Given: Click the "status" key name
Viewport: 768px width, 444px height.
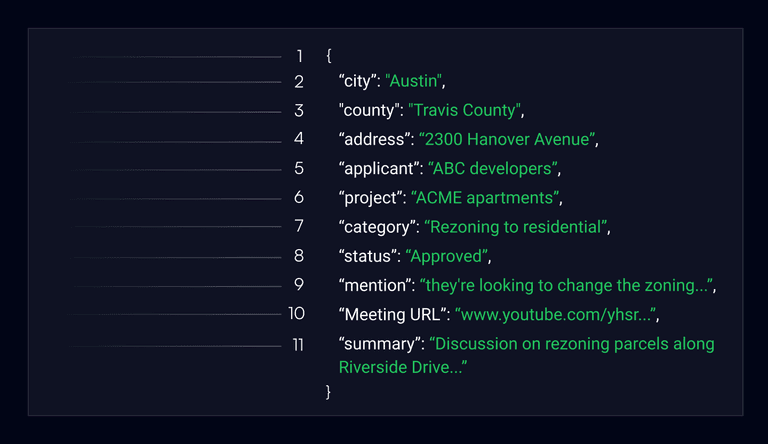Looking at the screenshot, I should click(x=366, y=256).
